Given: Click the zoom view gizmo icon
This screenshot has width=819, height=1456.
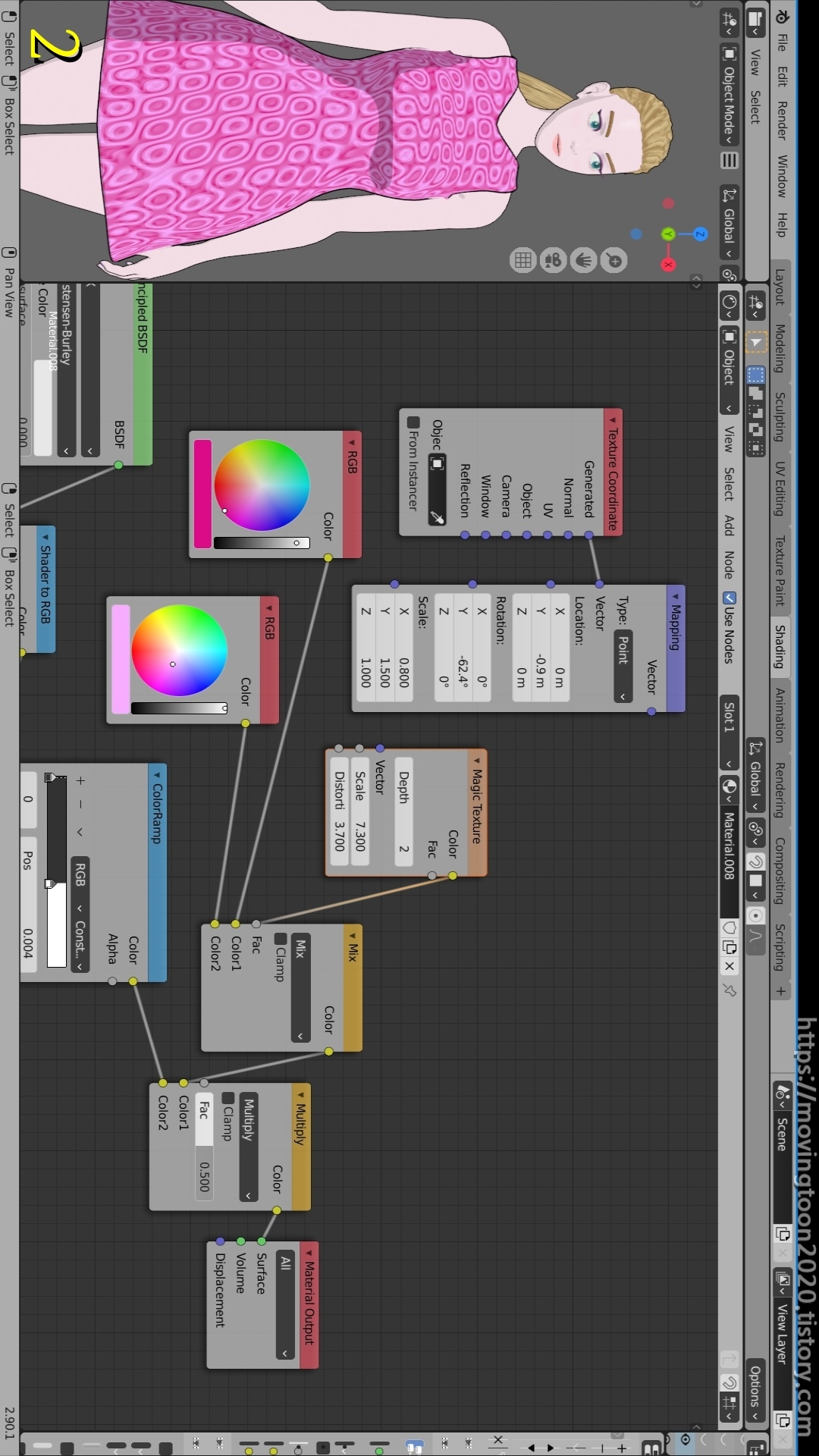Looking at the screenshot, I should [614, 261].
